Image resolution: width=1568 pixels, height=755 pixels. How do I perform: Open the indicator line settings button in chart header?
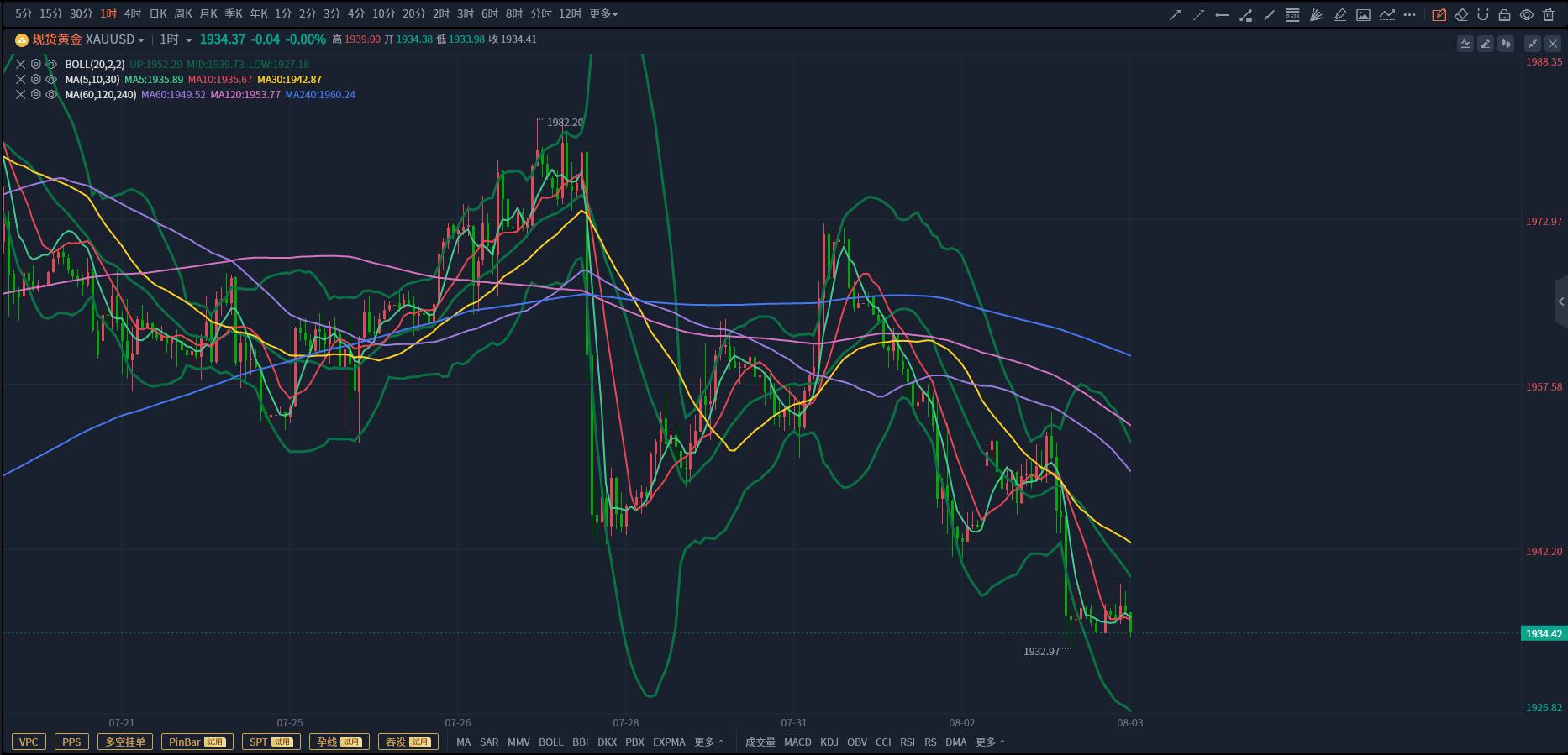[x=1465, y=44]
